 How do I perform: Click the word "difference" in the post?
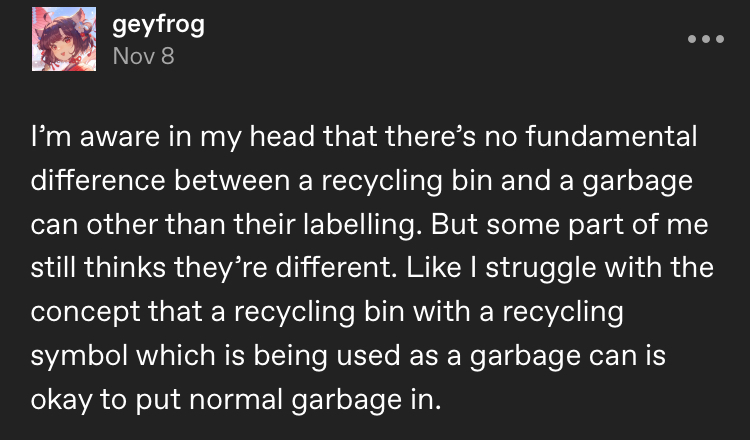coord(98,180)
